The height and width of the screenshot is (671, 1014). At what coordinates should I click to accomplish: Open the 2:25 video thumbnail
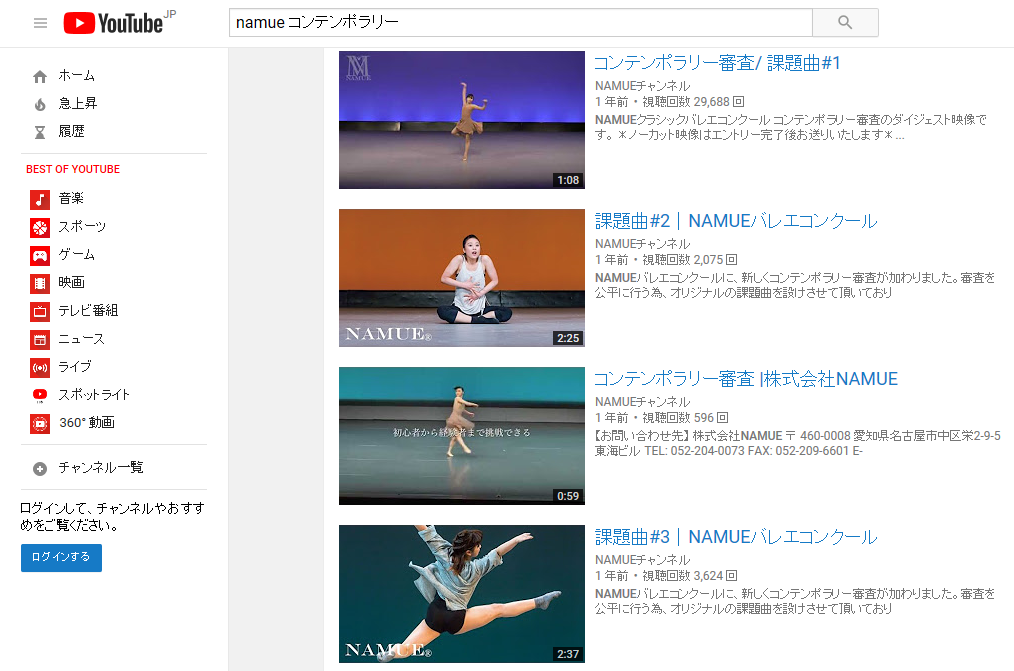(462, 278)
